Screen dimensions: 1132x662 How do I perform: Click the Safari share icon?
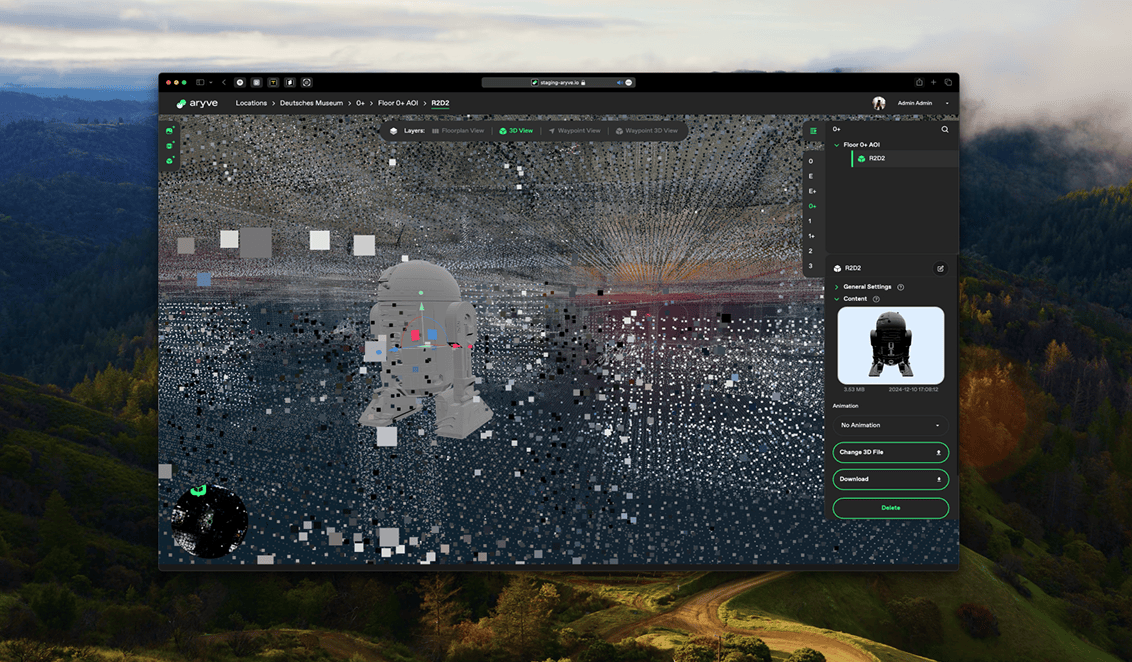point(918,83)
